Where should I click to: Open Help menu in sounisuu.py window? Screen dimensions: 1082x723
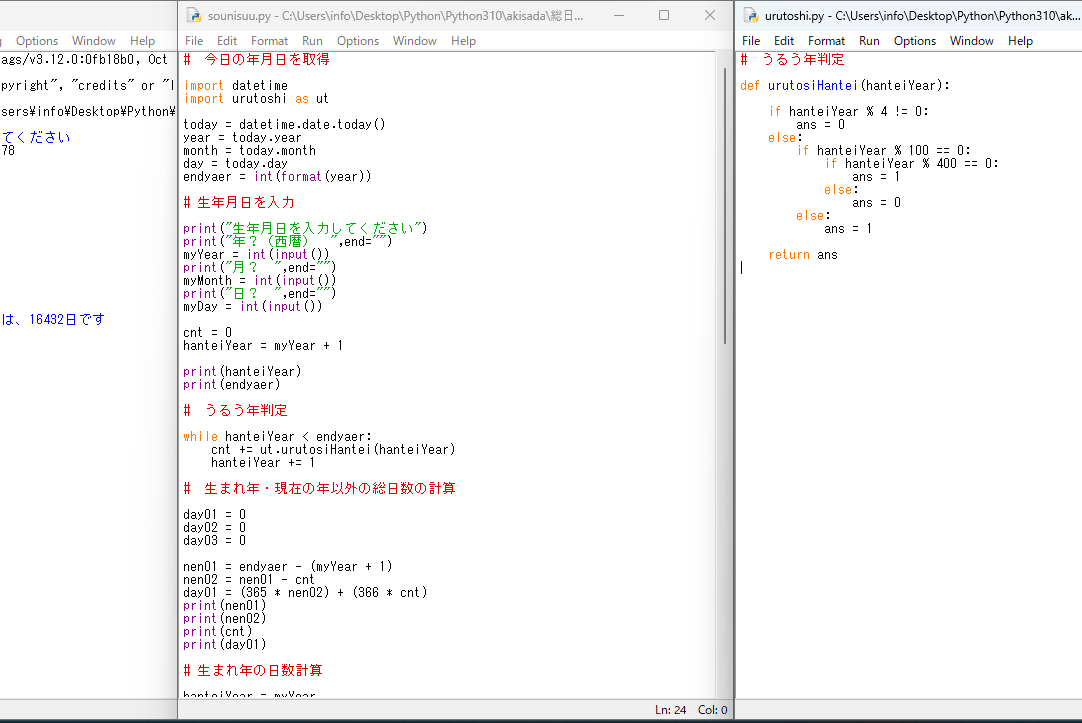[x=463, y=41]
